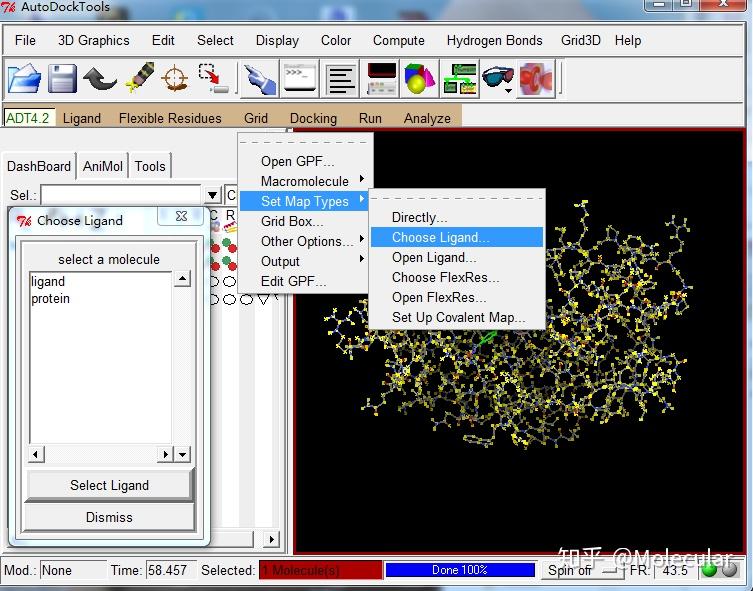
Task: Open the Sel. field dropdown arrow
Action: click(212, 196)
